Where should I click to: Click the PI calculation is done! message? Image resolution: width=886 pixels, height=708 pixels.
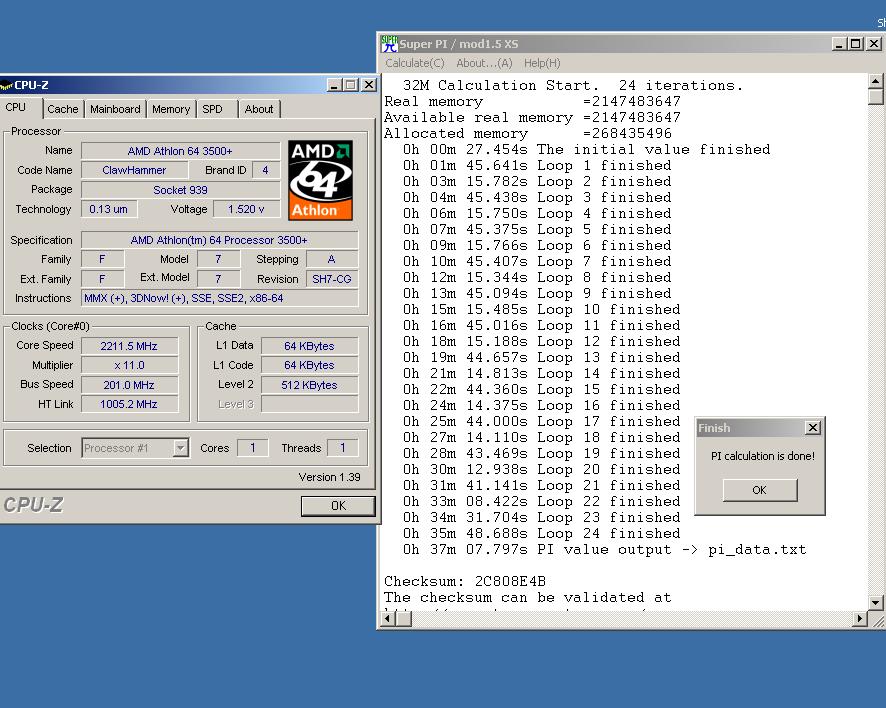(x=763, y=456)
